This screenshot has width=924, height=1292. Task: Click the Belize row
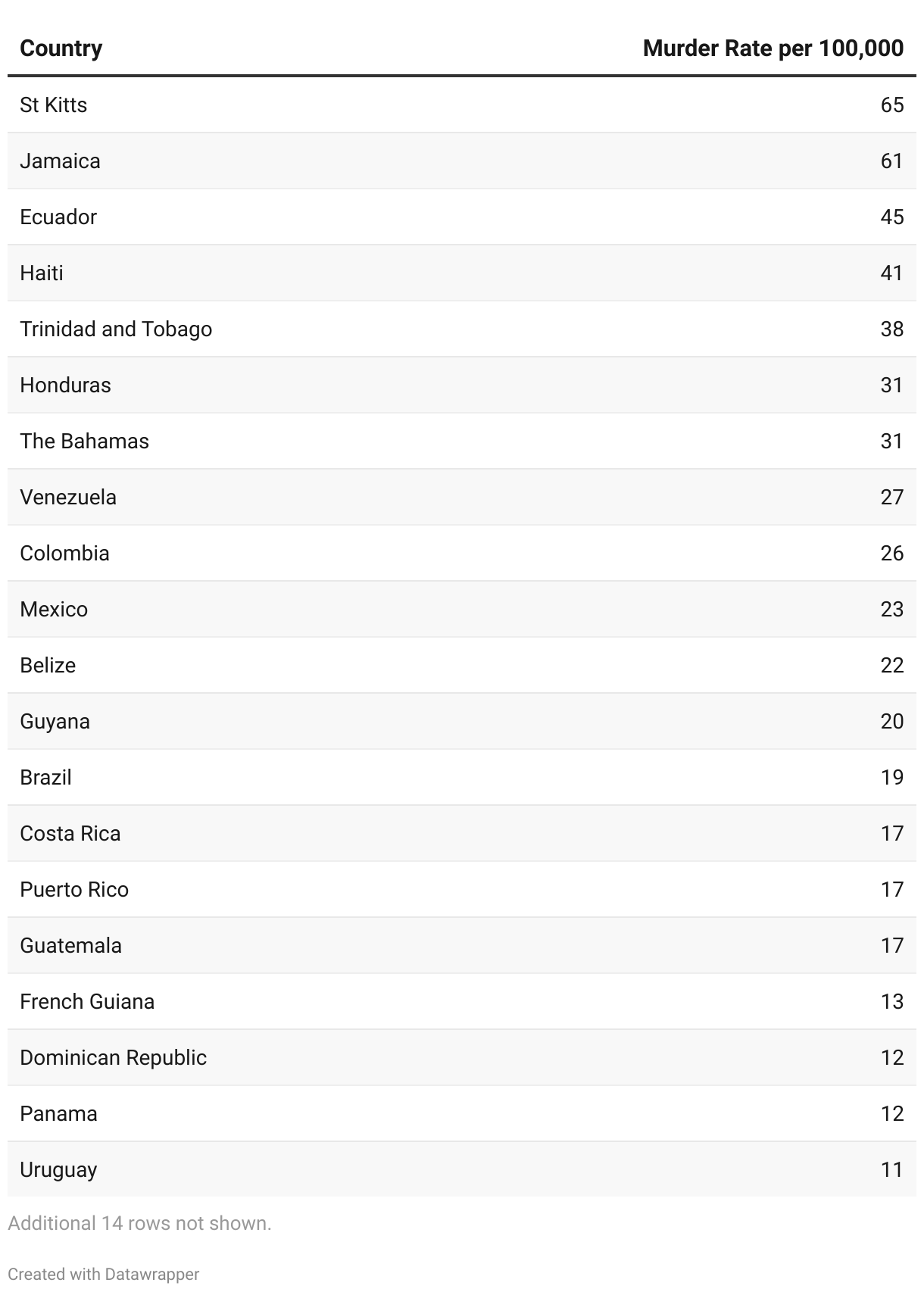click(x=462, y=665)
